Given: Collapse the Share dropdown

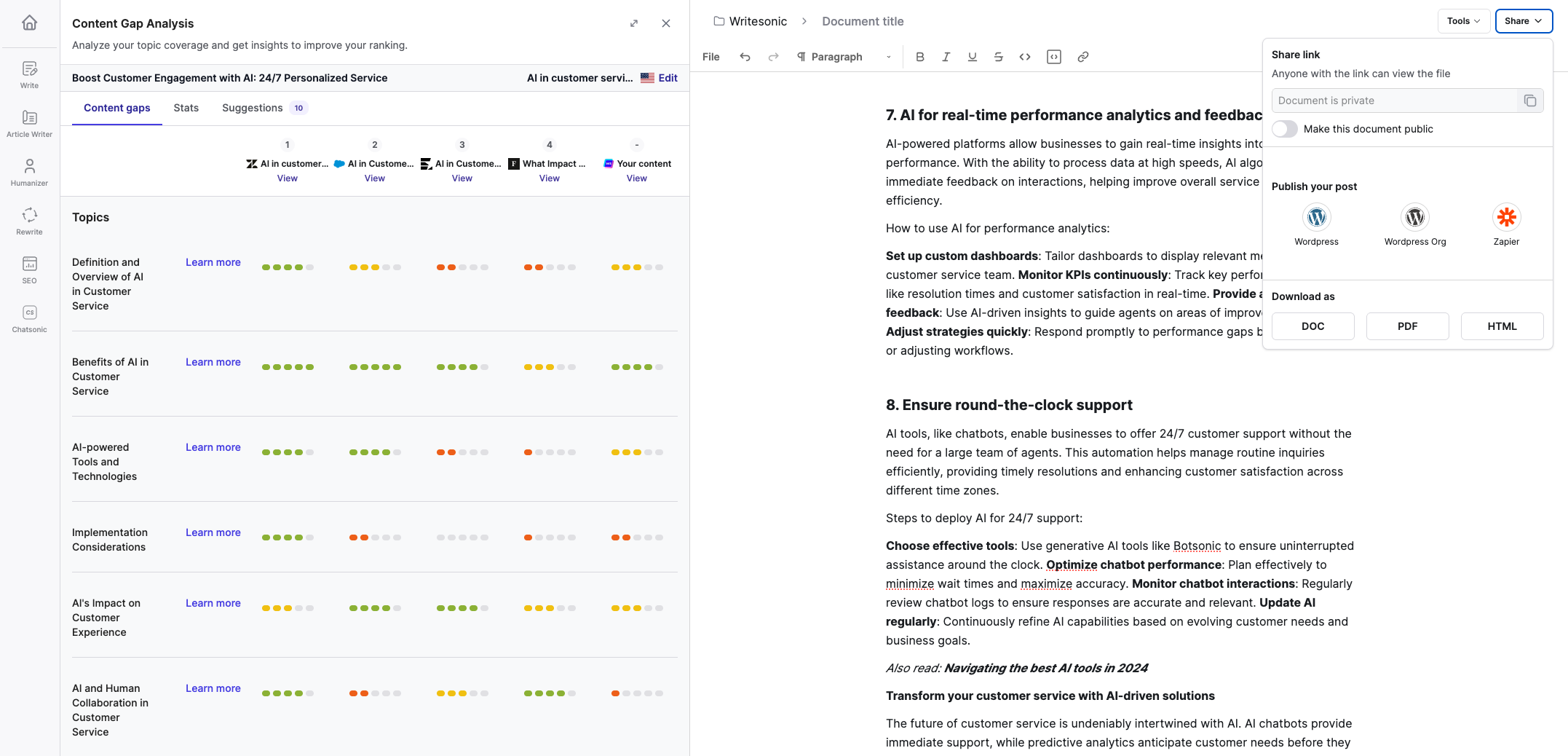Looking at the screenshot, I should coord(1524,21).
